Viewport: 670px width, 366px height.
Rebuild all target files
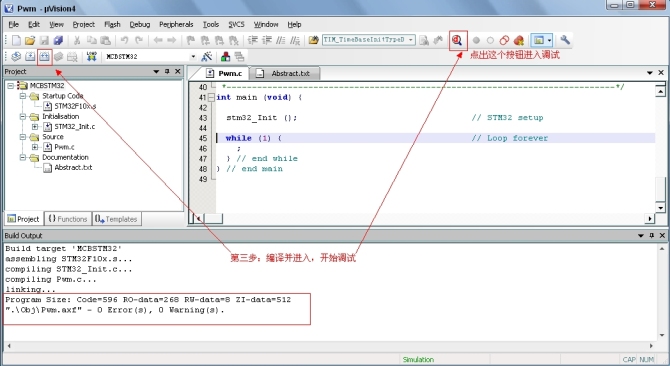44,56
